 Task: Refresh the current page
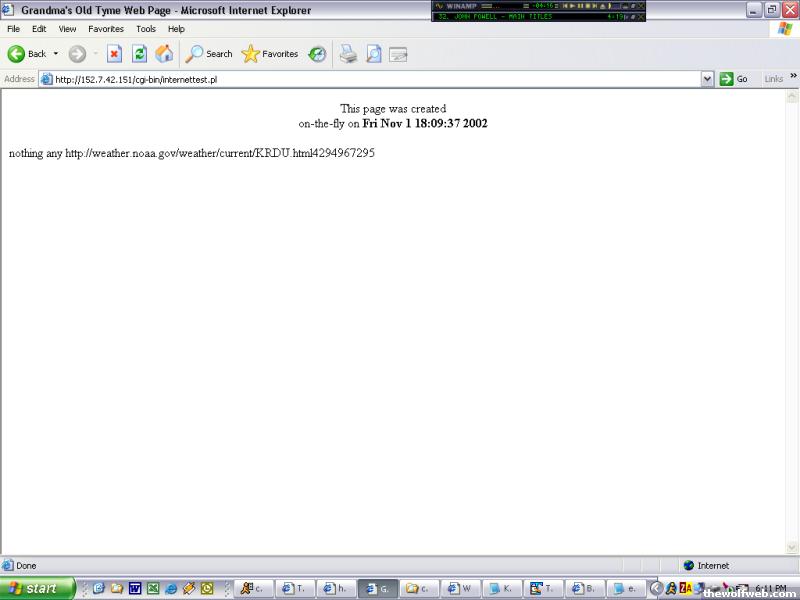pos(139,54)
